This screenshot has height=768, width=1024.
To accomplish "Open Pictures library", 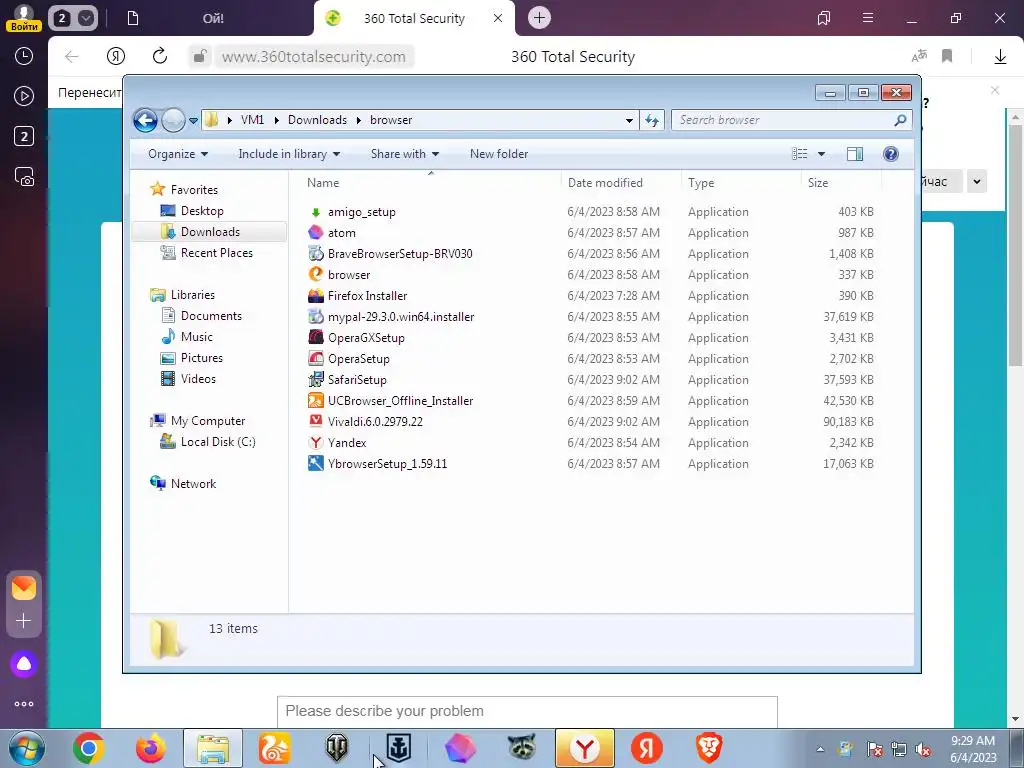I will pyautogui.click(x=201, y=358).
